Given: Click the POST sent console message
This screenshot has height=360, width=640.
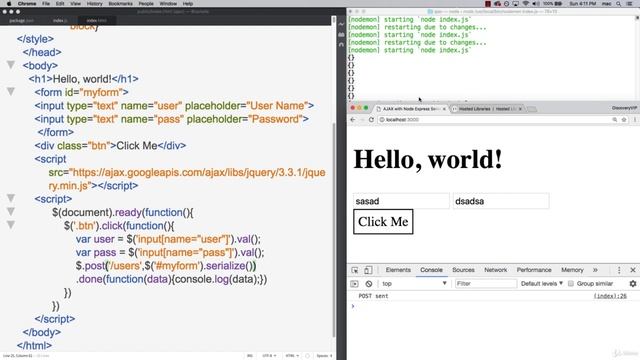Looking at the screenshot, I should tap(373, 296).
